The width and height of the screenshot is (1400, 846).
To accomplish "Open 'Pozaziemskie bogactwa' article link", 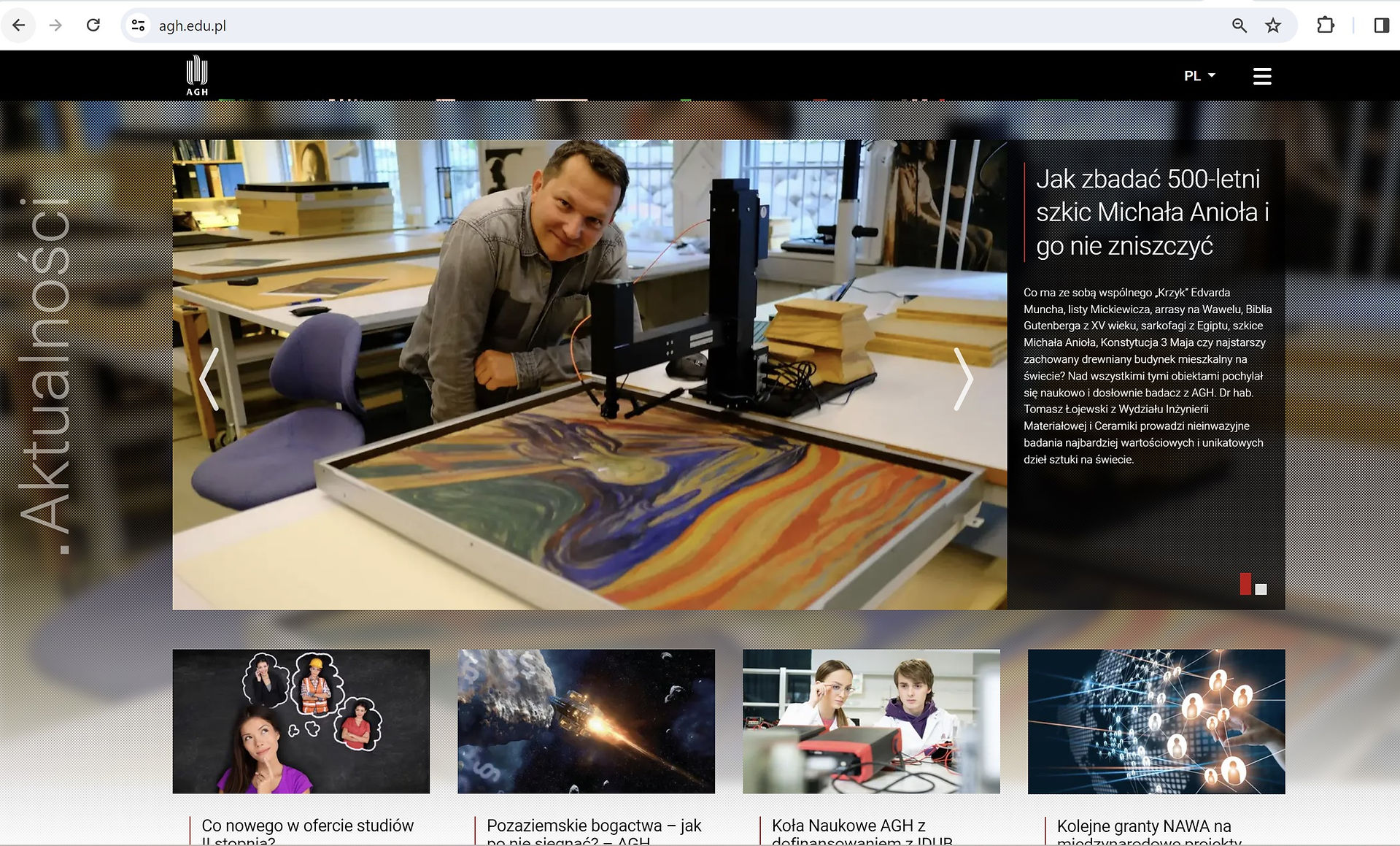I will [x=594, y=831].
